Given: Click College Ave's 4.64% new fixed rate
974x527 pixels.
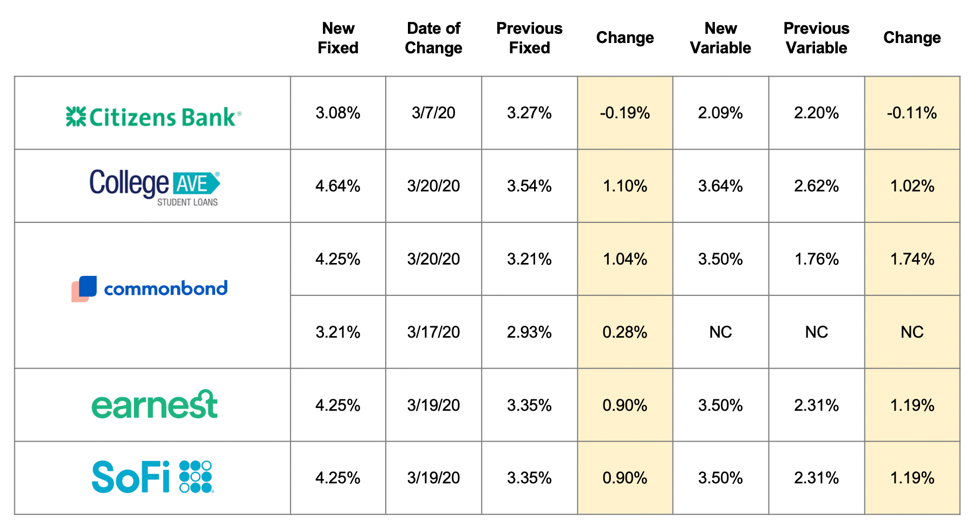Looking at the screenshot, I should point(338,186).
